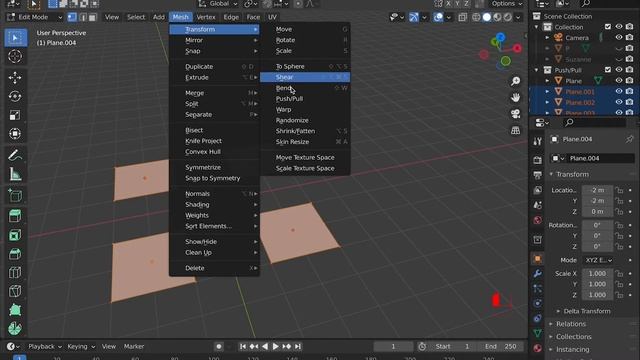Select the Poly Build tool
Viewport: 640px width, 360px height.
click(16, 310)
